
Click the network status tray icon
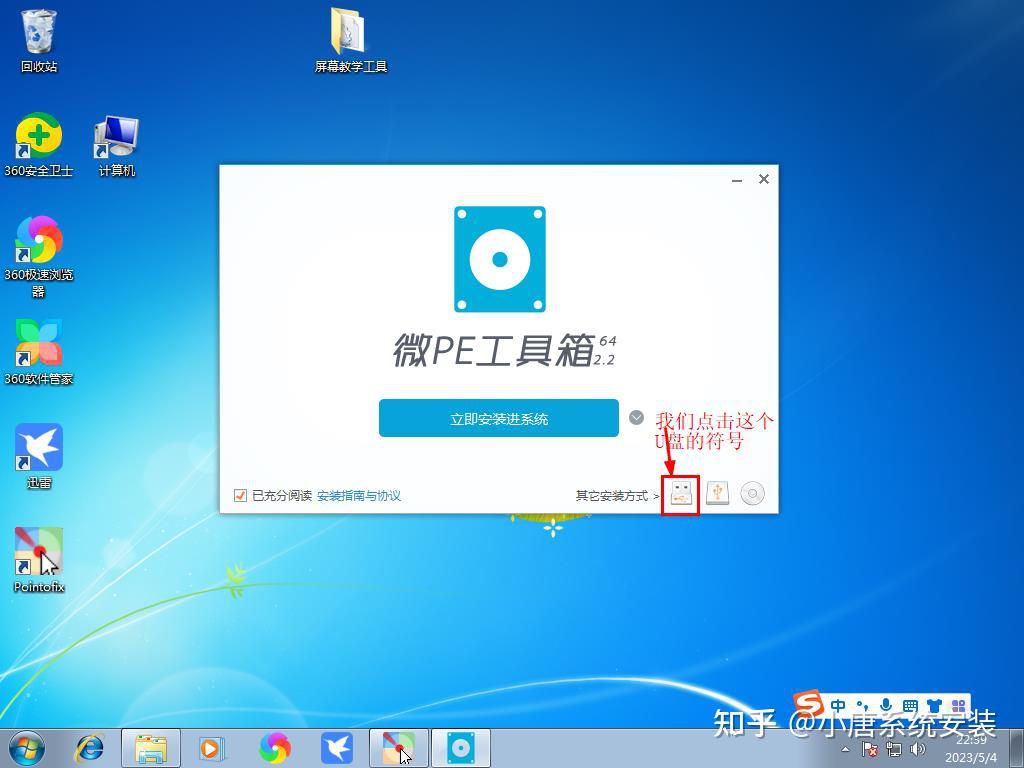point(894,750)
